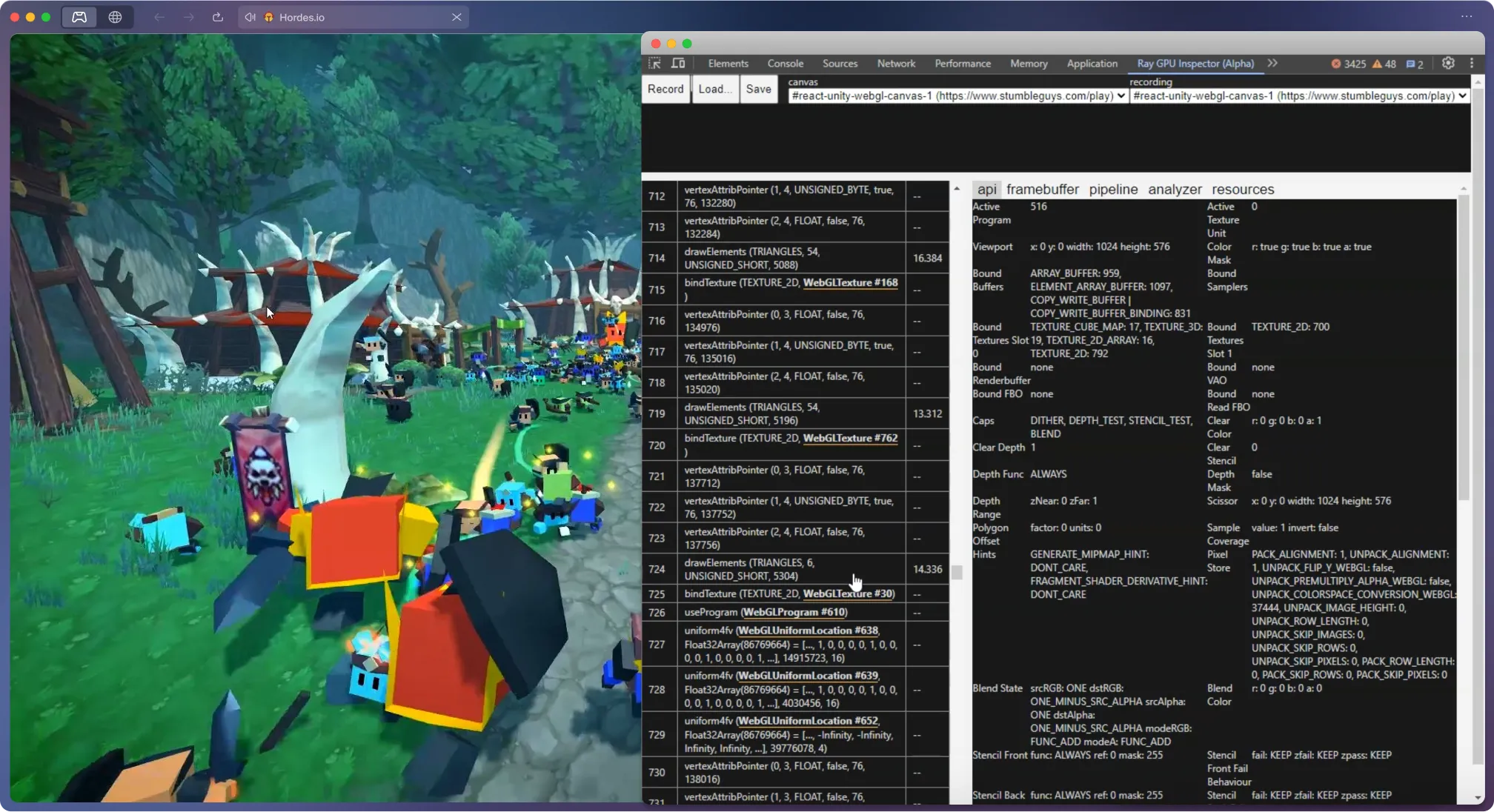Click the inspect element picker icon
This screenshot has height=812, width=1494.
pyautogui.click(x=654, y=64)
